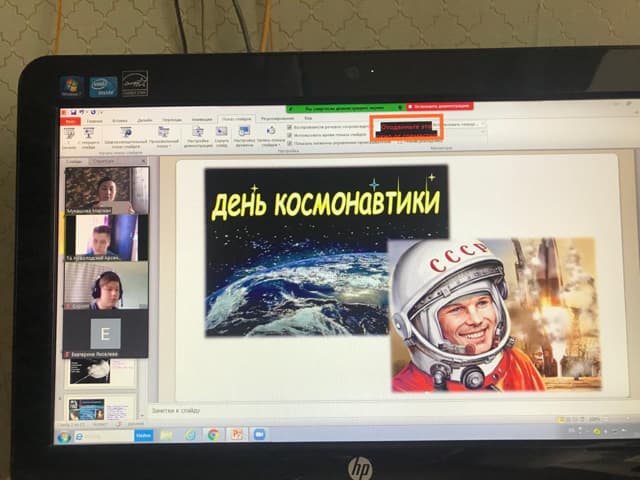Switch to the Home (Главная) ribbon tab
The width and height of the screenshot is (640, 480).
(95, 121)
